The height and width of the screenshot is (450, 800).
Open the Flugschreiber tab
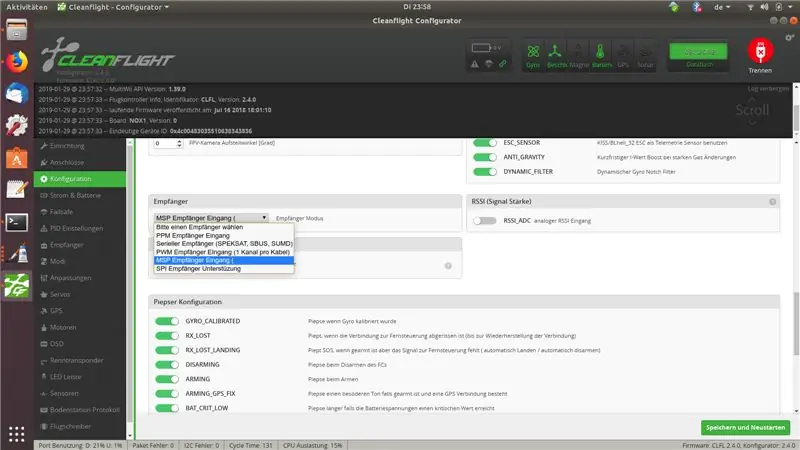click(x=80, y=427)
